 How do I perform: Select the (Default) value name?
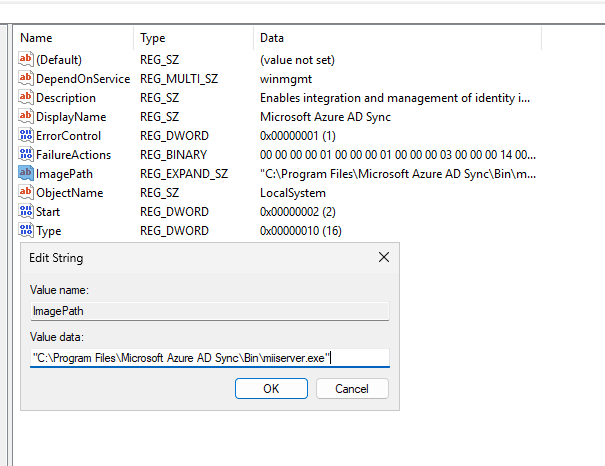(59, 60)
